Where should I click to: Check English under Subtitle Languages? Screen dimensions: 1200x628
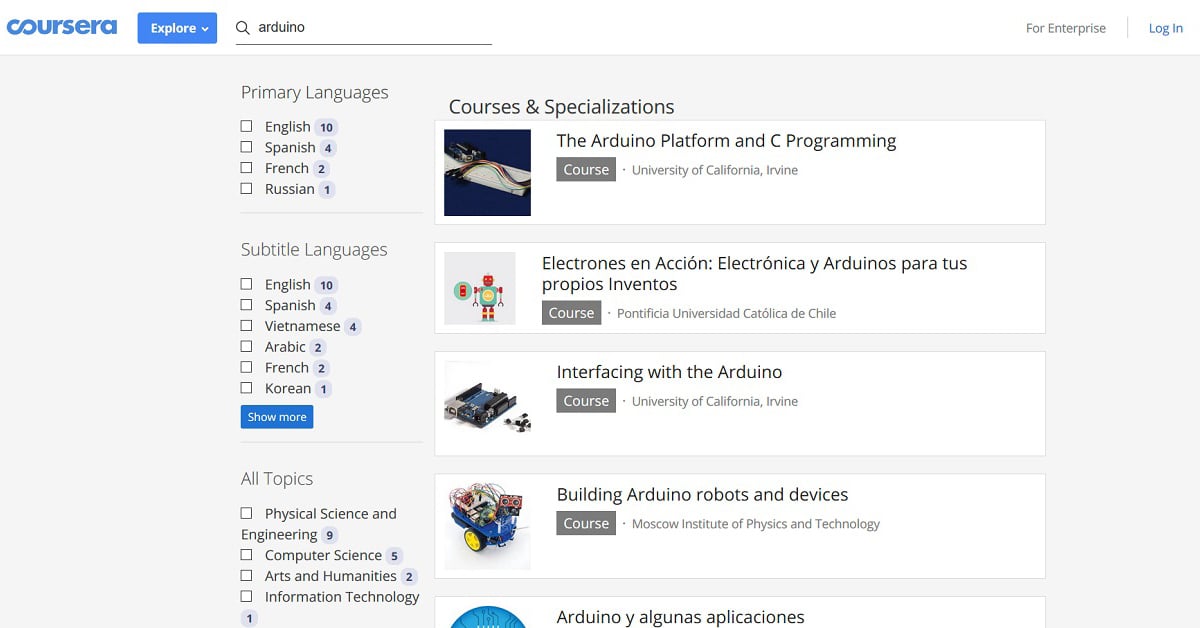click(246, 284)
